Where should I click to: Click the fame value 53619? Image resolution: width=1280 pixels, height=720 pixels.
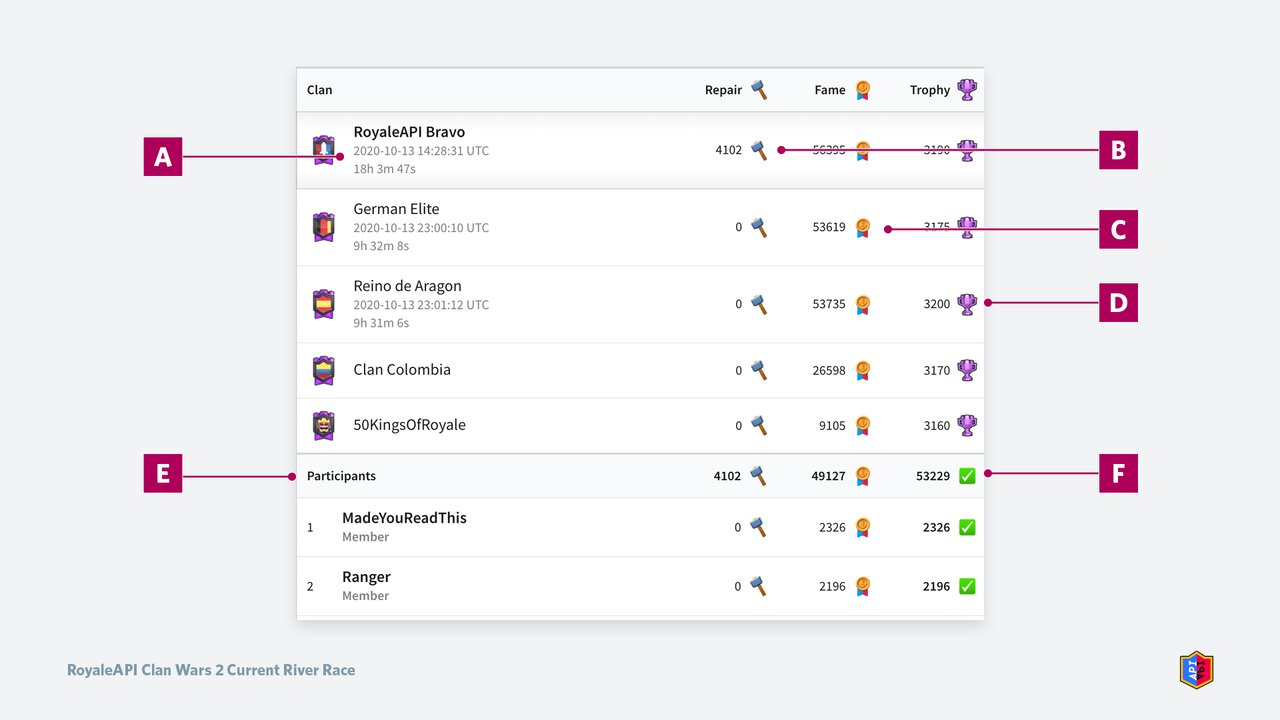829,227
